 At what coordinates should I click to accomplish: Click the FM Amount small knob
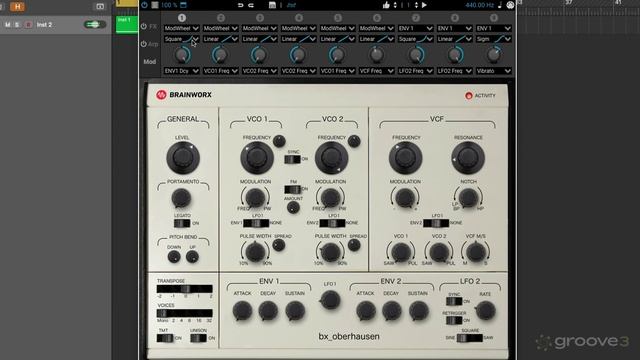[293, 208]
